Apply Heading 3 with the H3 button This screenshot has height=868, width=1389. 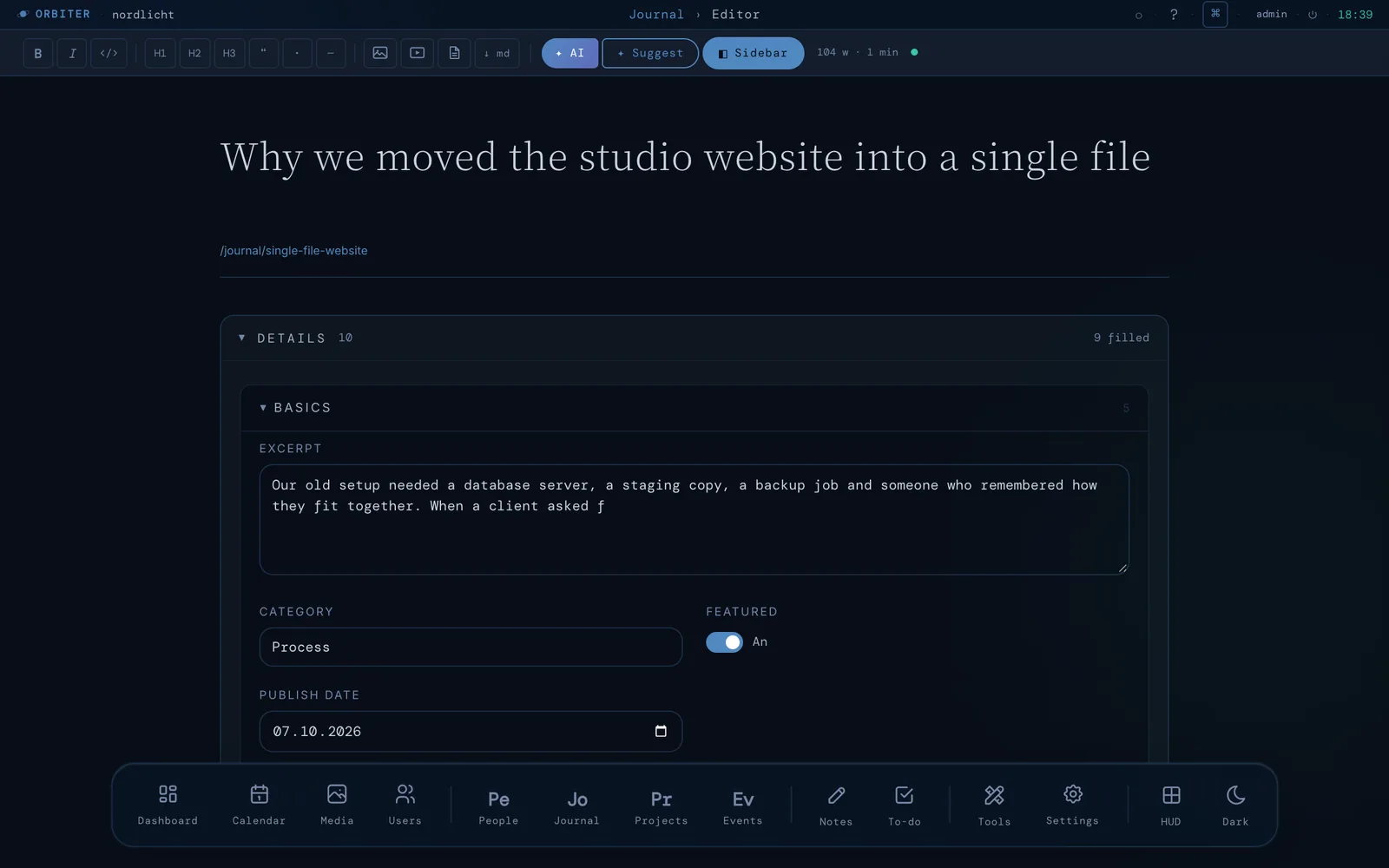point(229,53)
